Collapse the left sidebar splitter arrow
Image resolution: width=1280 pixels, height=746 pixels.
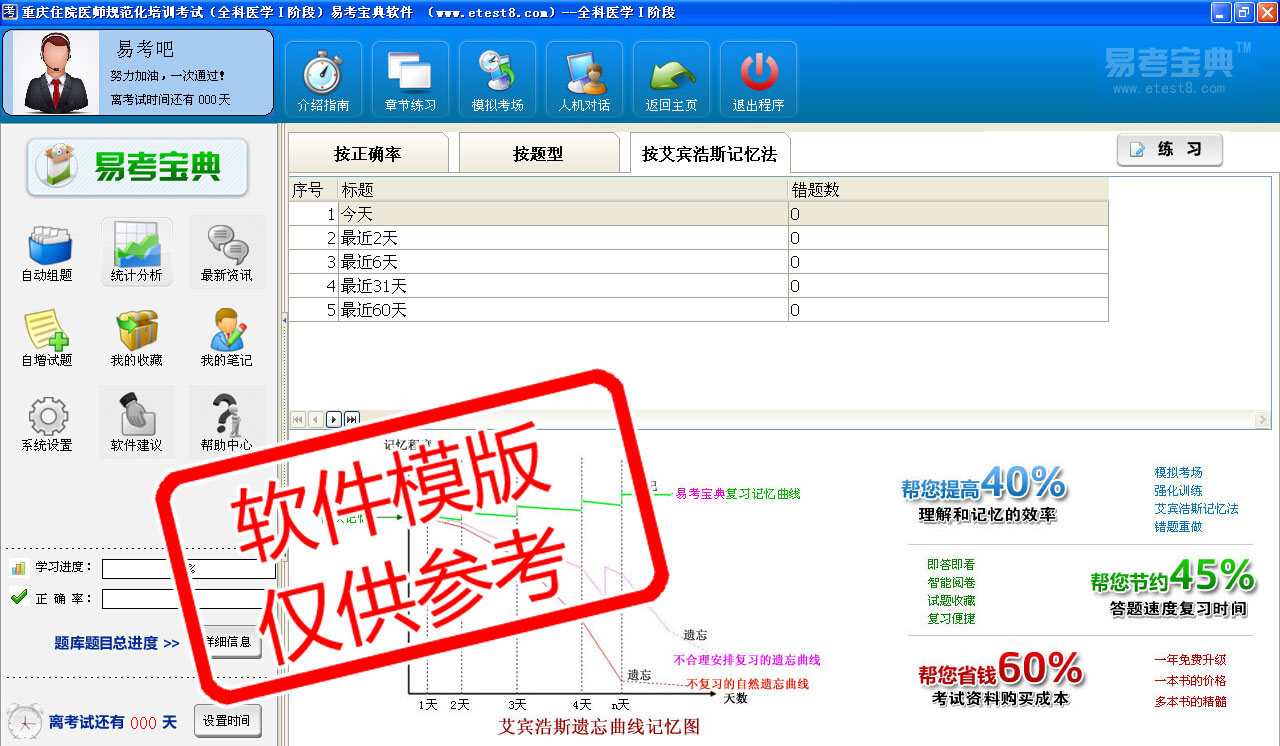(283, 319)
